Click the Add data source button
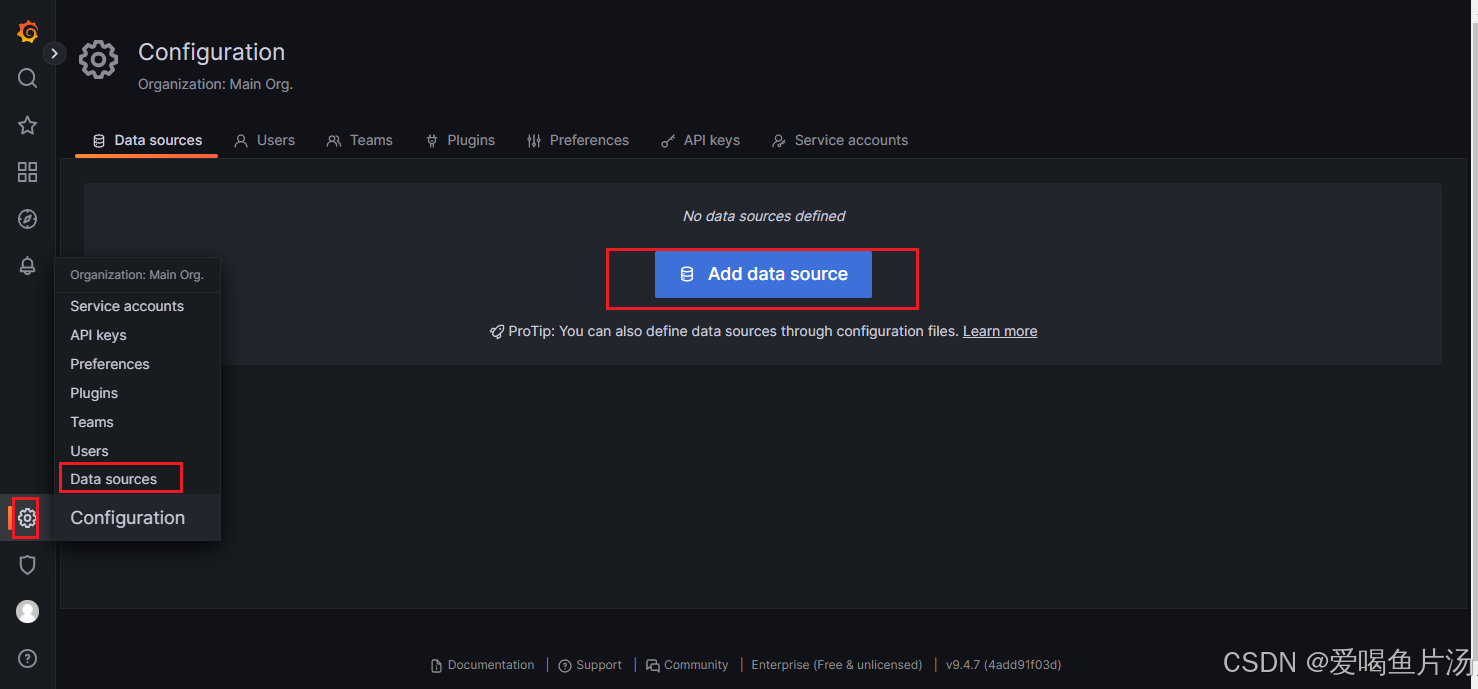This screenshot has width=1478, height=689. coord(763,274)
